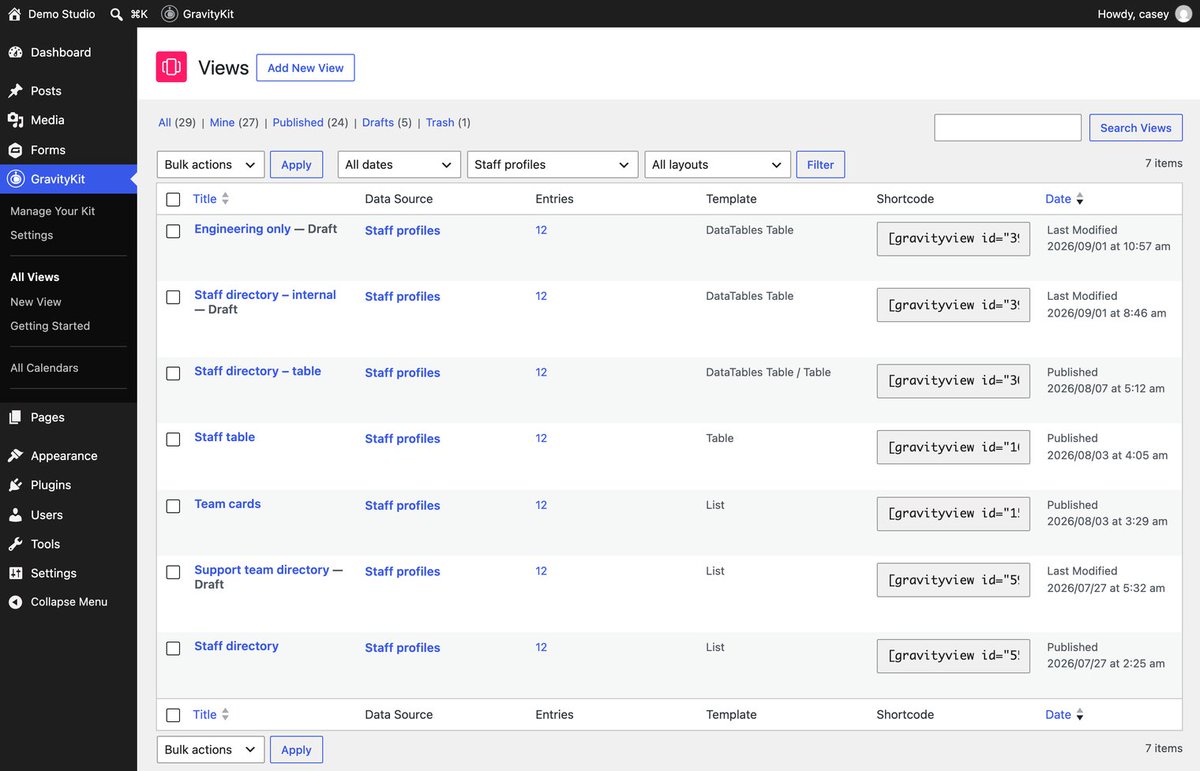
Task: Open the All dates dropdown
Action: [399, 165]
